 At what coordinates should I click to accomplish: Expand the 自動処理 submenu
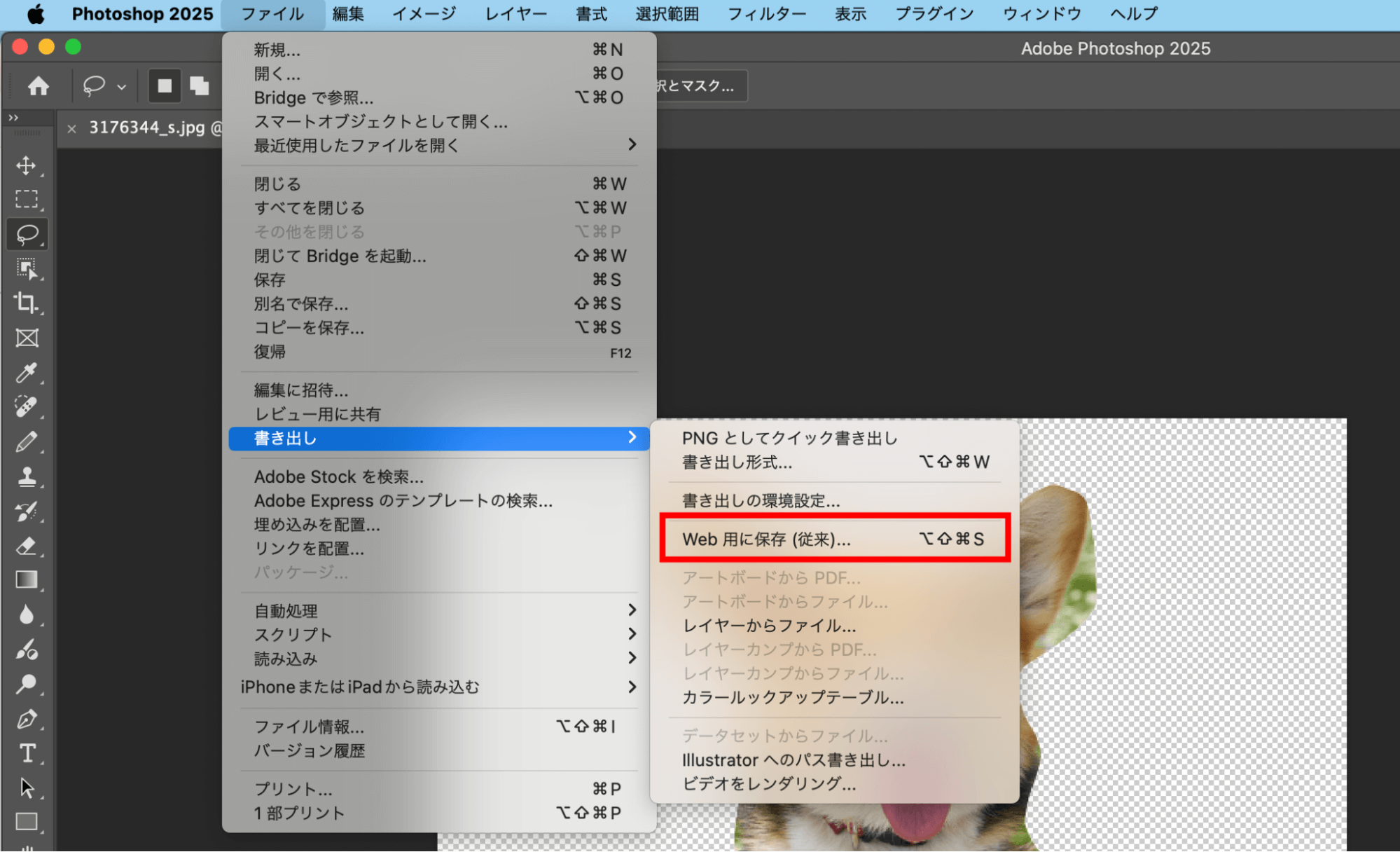[439, 611]
